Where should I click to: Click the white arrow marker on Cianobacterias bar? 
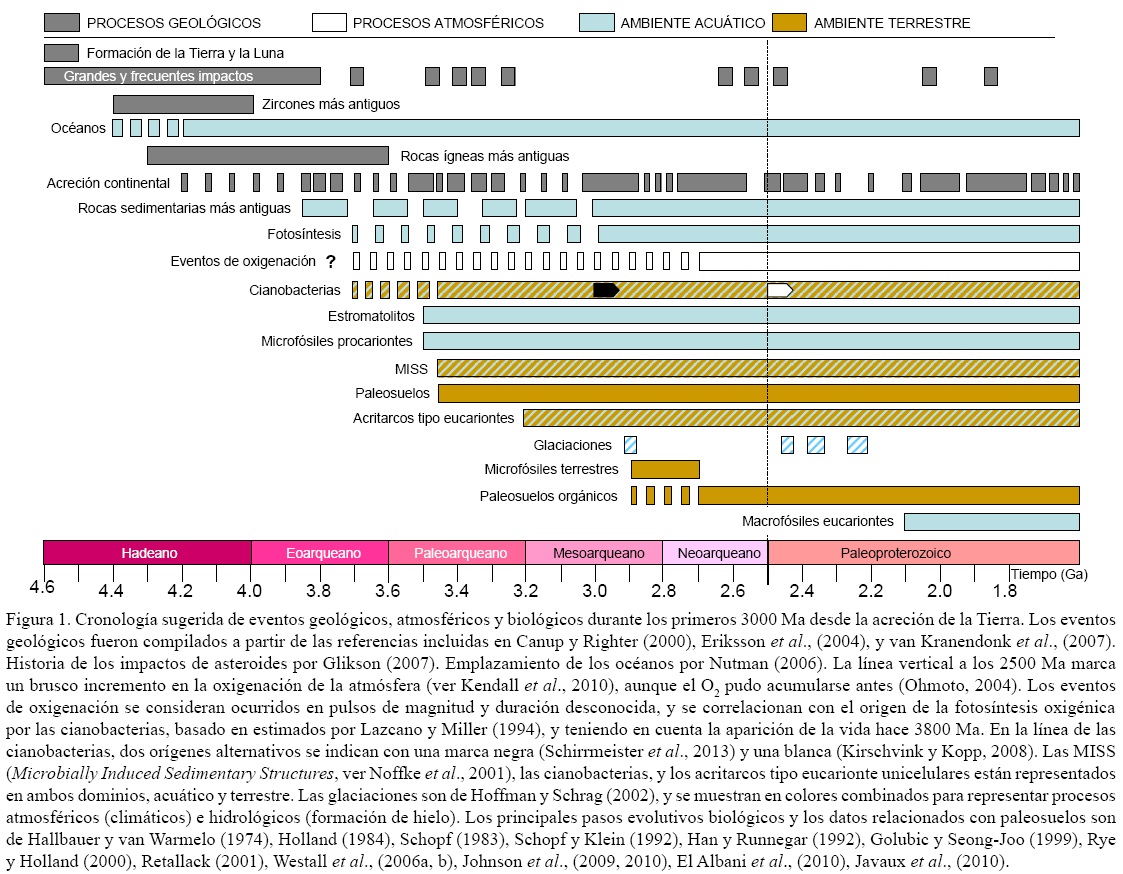780,290
